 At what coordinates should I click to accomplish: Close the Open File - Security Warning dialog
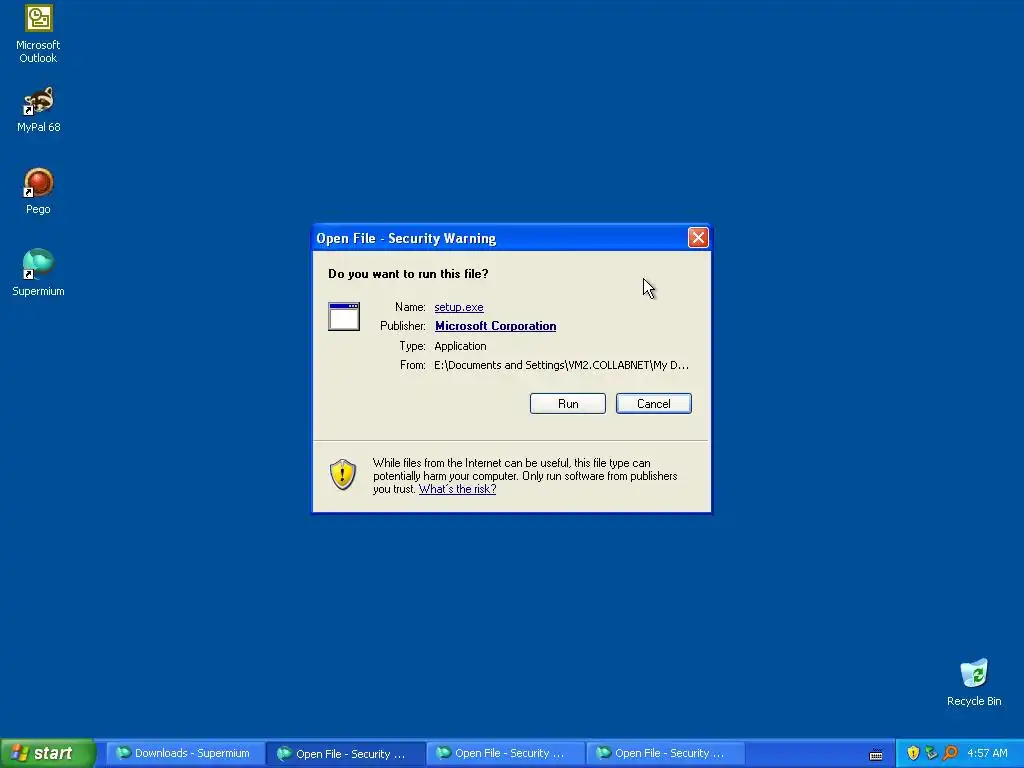tap(698, 238)
